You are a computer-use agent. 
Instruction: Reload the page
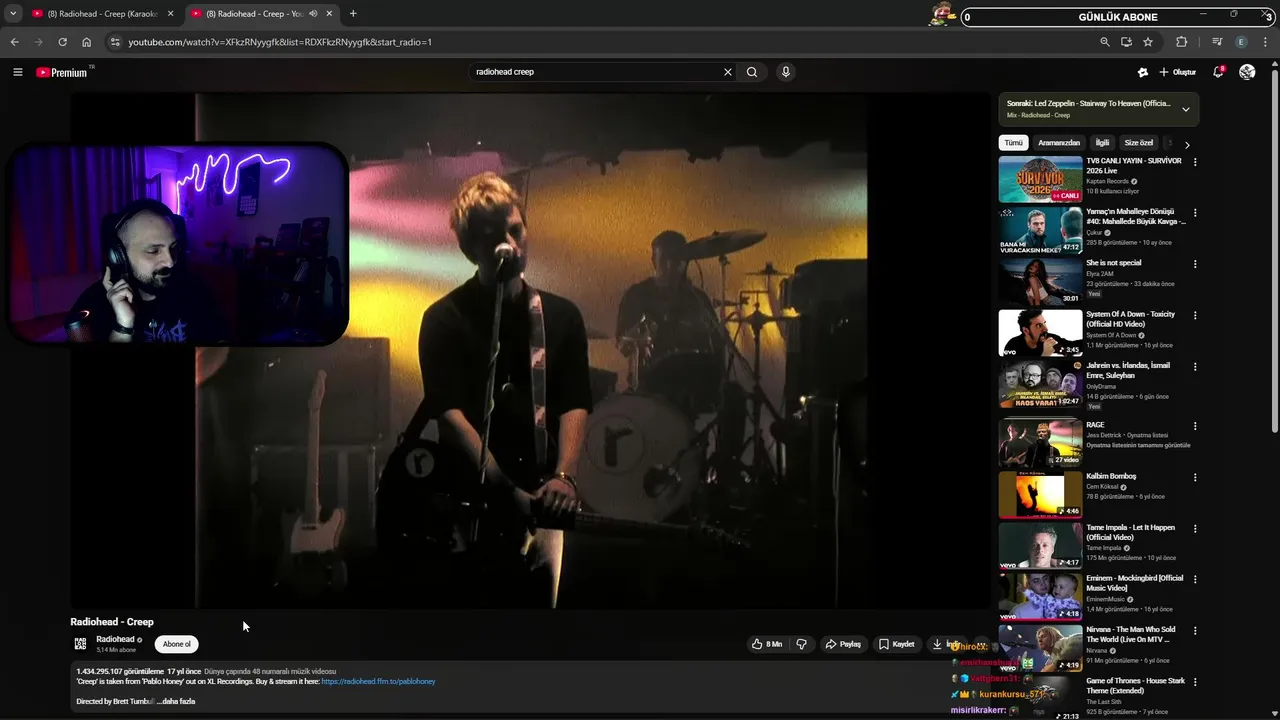62,42
